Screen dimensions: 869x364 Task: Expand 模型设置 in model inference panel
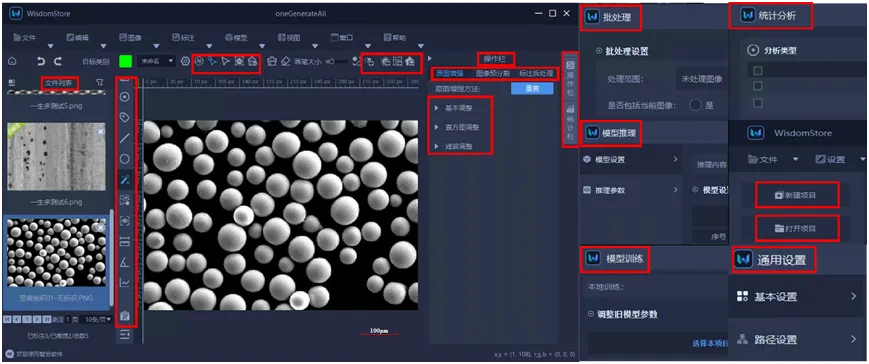tap(630, 160)
